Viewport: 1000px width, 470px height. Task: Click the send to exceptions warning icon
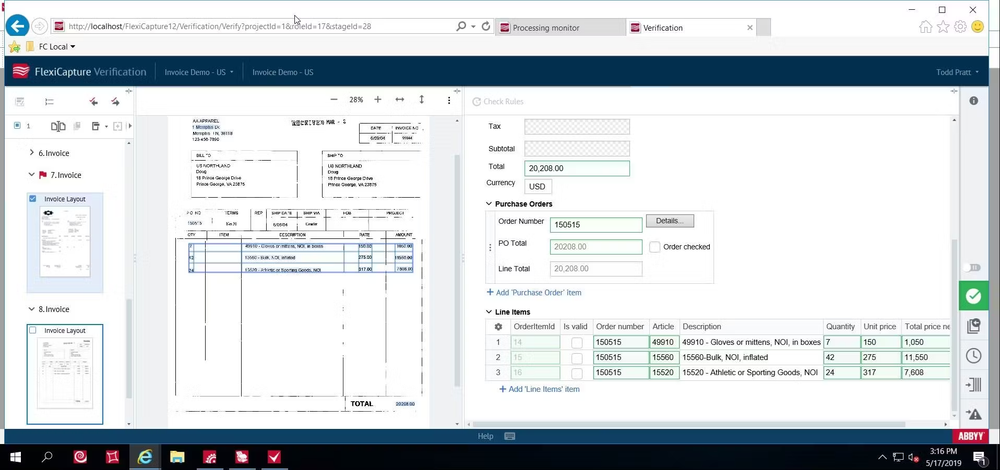click(x=973, y=414)
